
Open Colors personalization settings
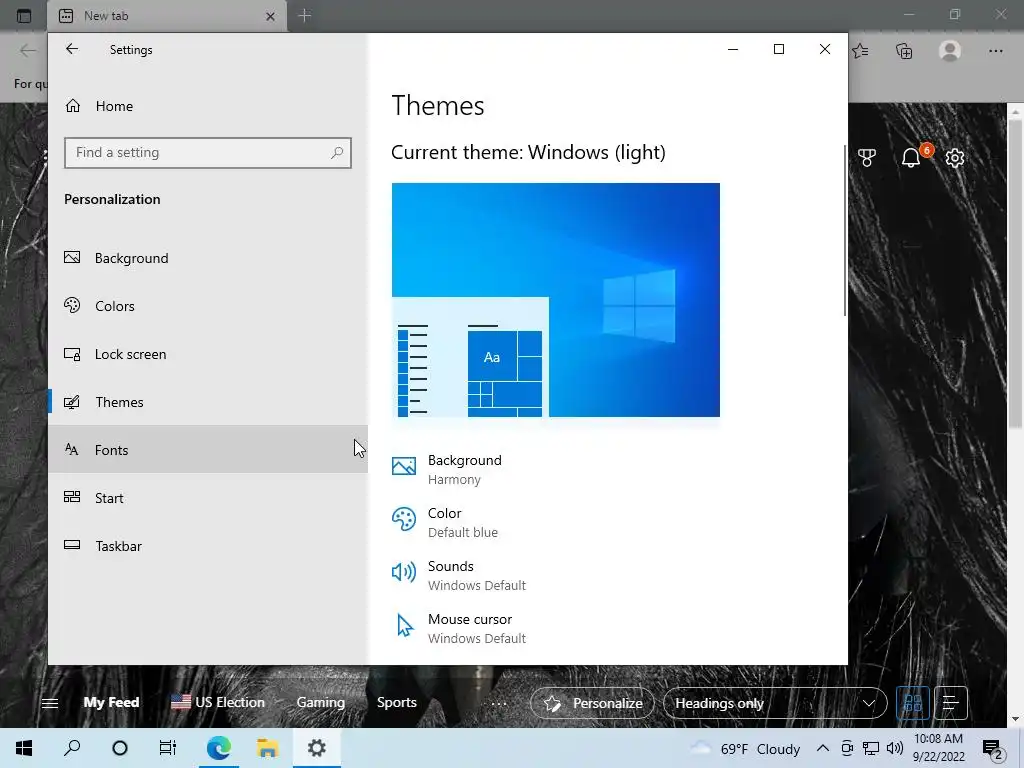pyautogui.click(x=208, y=306)
